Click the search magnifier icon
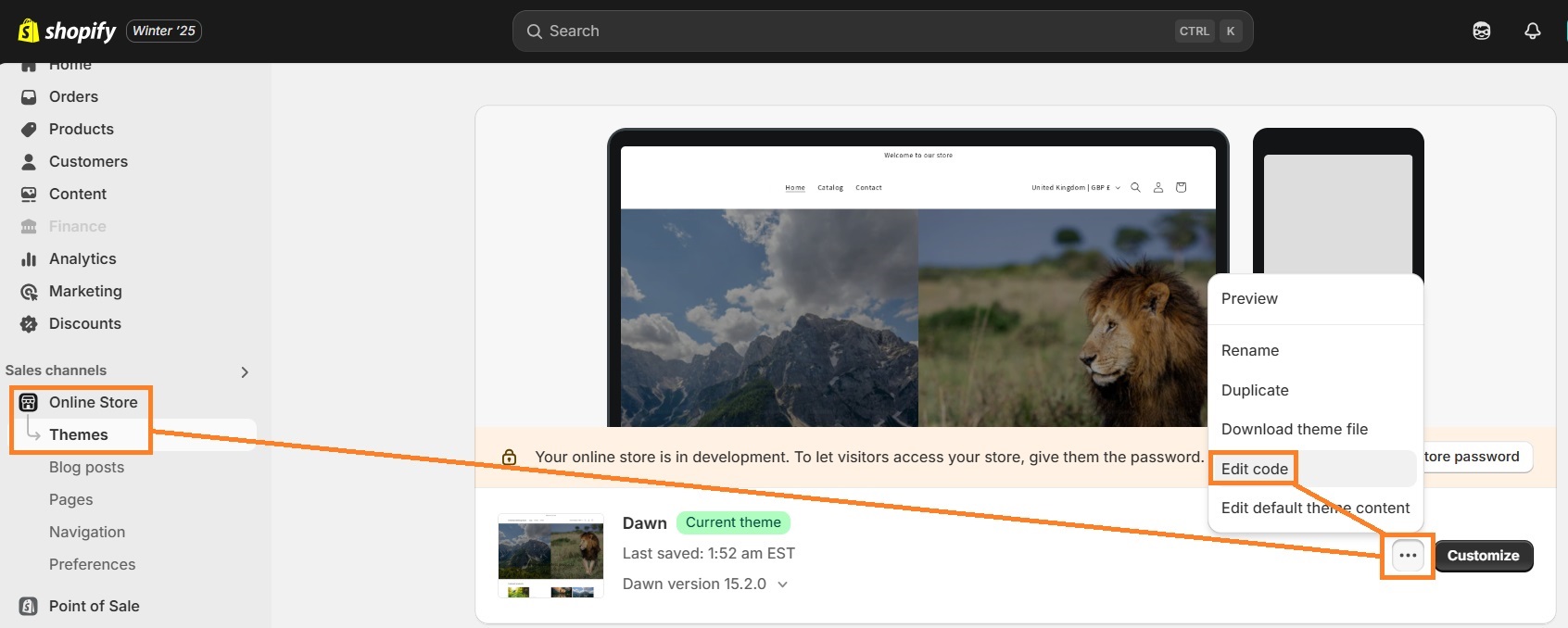Image resolution: width=1568 pixels, height=628 pixels. click(x=534, y=31)
